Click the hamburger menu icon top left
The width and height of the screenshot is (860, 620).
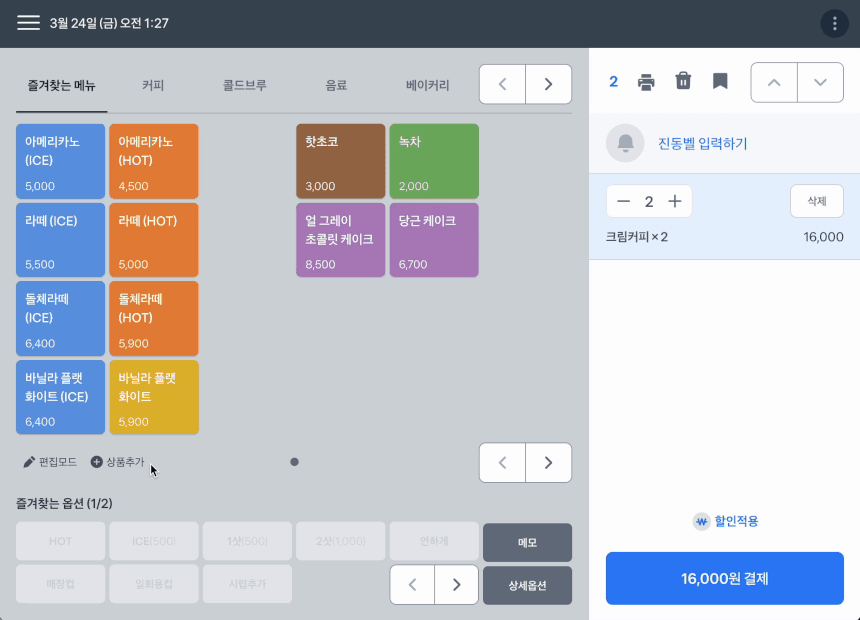tap(28, 22)
